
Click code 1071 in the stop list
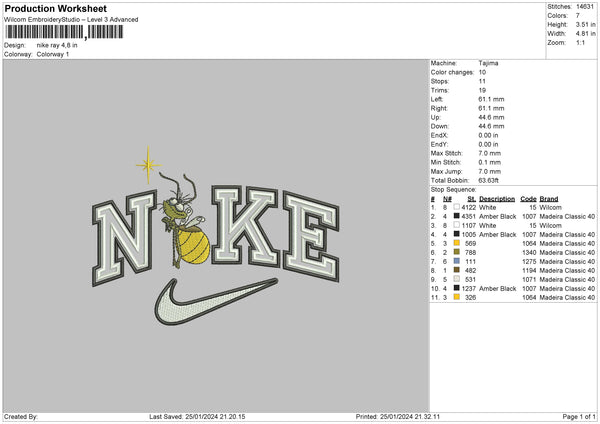coord(529,279)
